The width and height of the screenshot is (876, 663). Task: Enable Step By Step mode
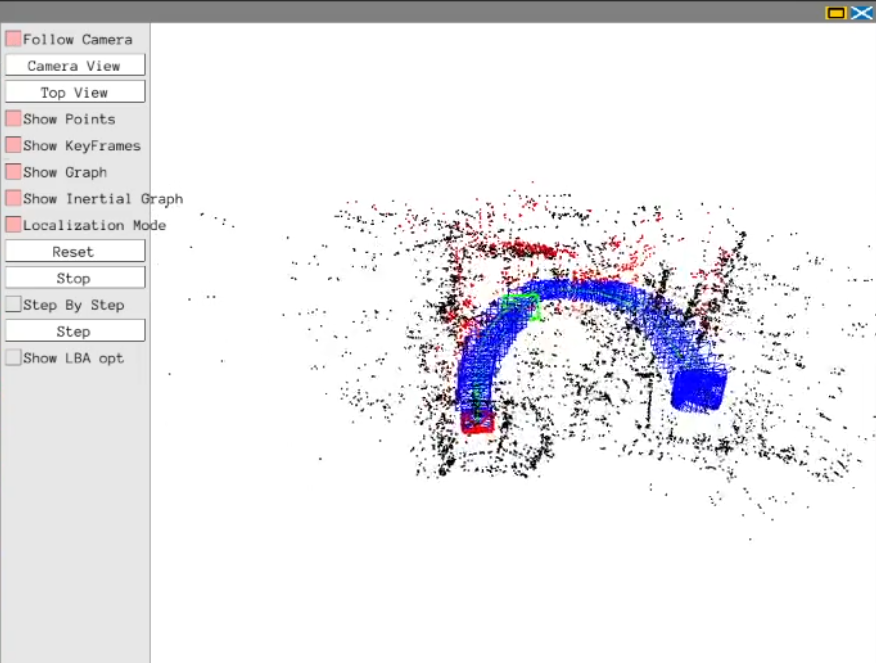pos(12,304)
